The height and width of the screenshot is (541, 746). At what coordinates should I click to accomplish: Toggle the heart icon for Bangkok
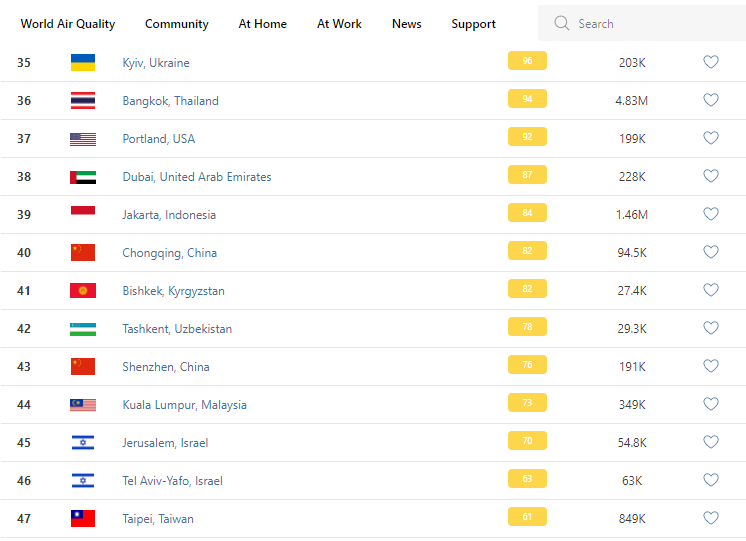711,100
